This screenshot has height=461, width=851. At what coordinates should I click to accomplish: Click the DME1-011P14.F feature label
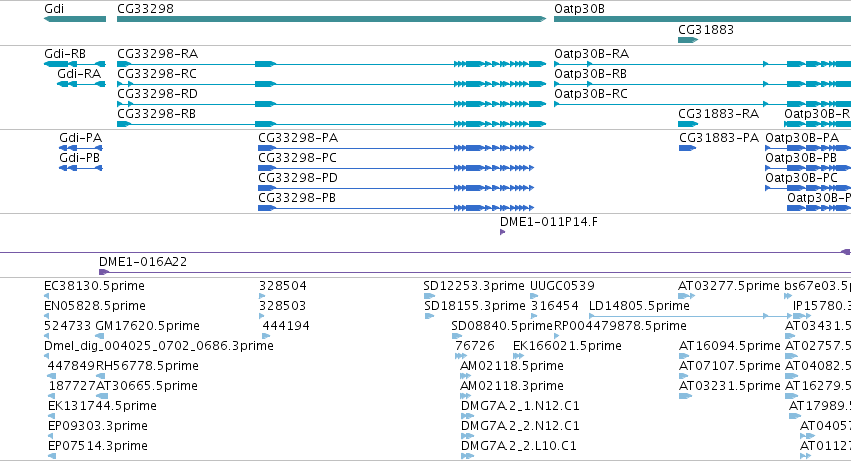coord(549,222)
